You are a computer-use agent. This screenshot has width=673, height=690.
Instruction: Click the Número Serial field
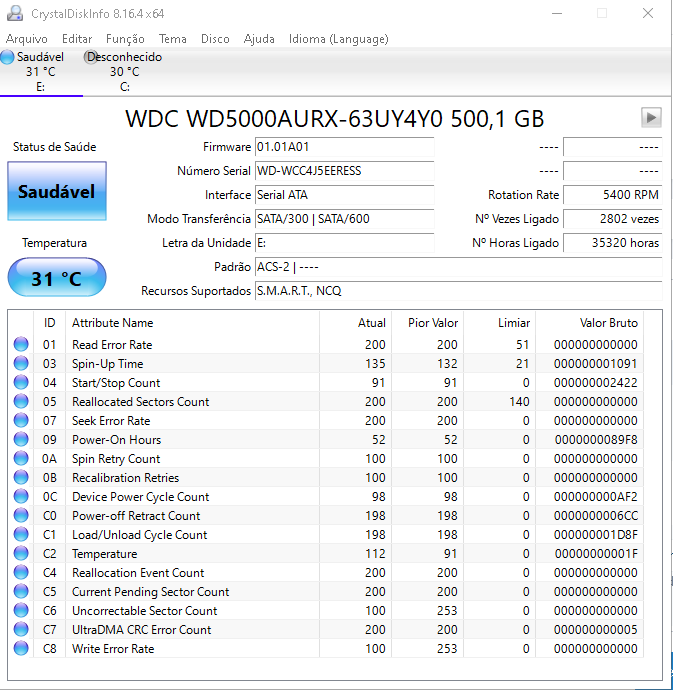[344, 171]
